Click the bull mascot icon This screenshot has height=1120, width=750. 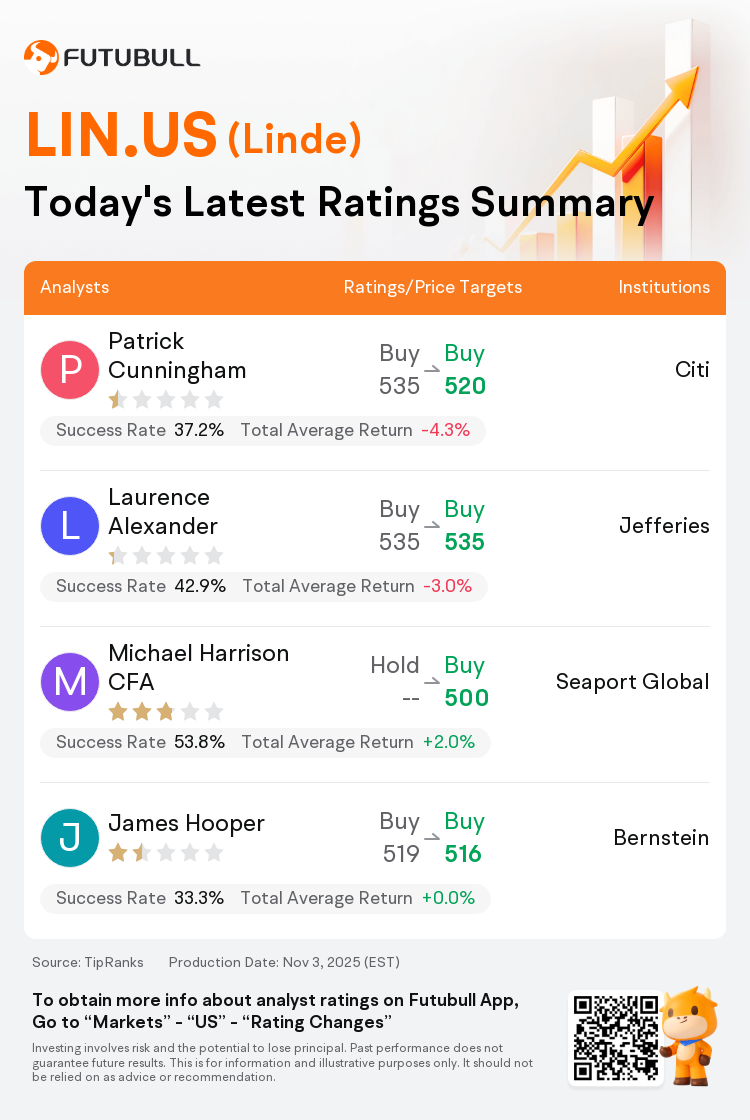689,1036
